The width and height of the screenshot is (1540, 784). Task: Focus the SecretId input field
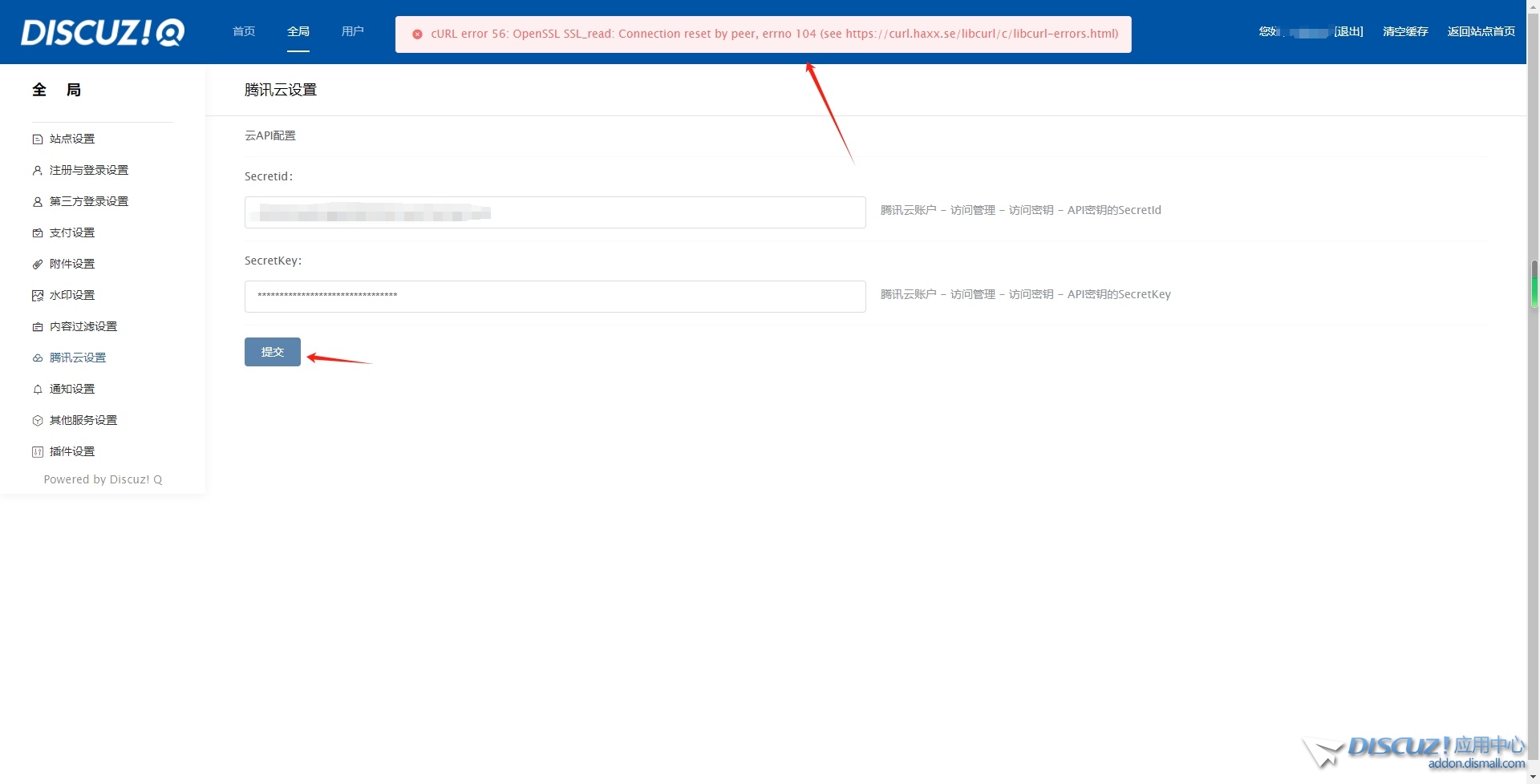click(555, 212)
